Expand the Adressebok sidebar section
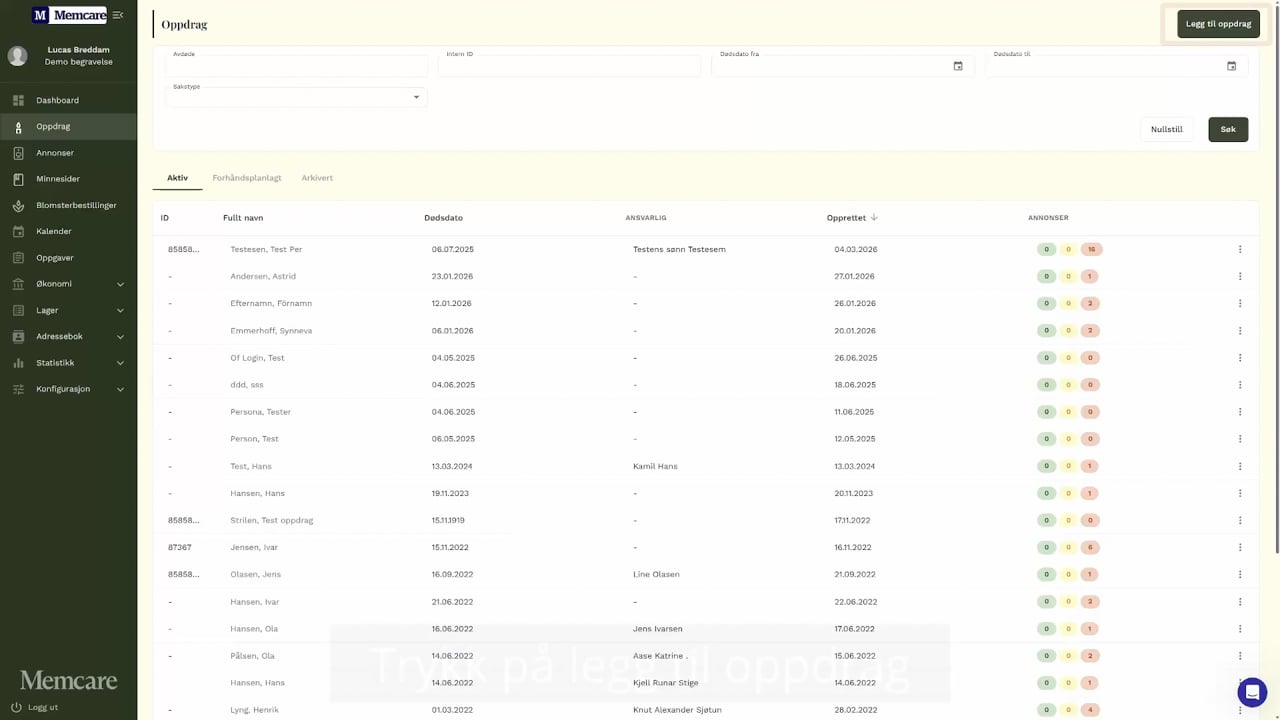This screenshot has width=1280, height=720. (x=68, y=336)
